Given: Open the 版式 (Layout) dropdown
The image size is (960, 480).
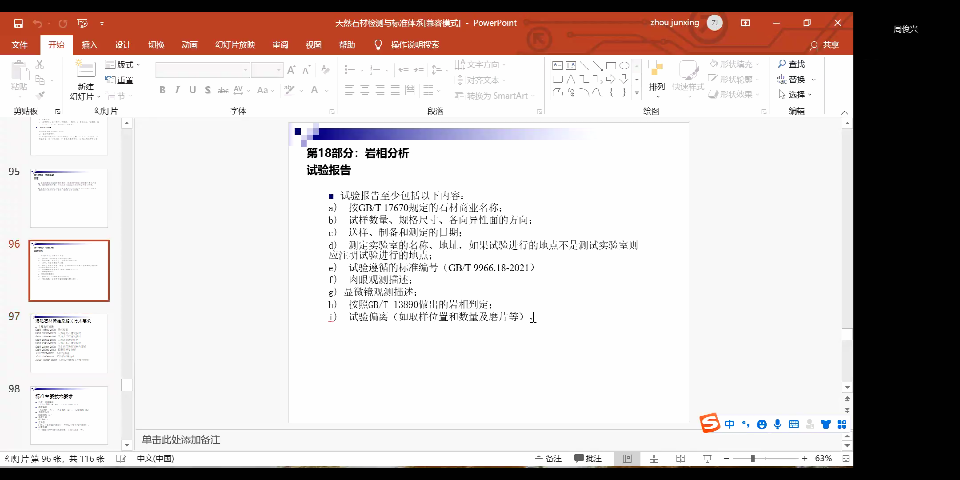Looking at the screenshot, I should (x=122, y=64).
